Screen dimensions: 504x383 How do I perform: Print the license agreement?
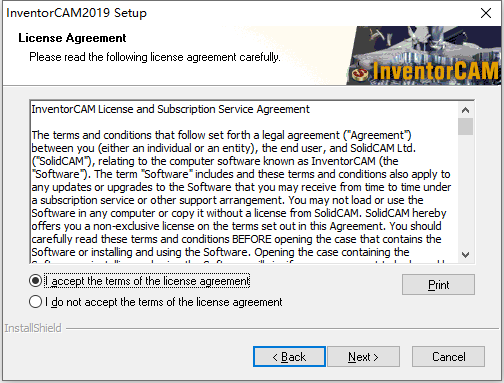click(x=438, y=285)
